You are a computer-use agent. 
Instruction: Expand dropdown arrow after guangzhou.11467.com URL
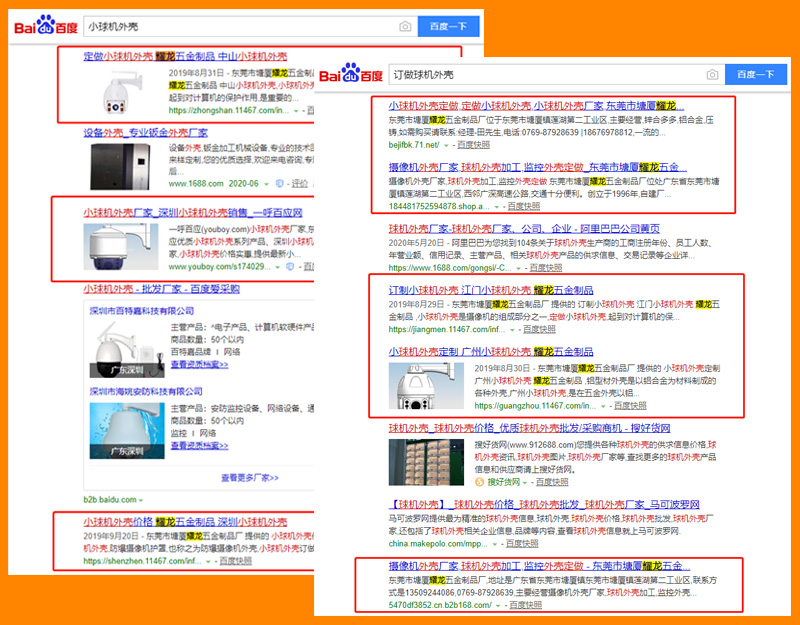point(603,407)
